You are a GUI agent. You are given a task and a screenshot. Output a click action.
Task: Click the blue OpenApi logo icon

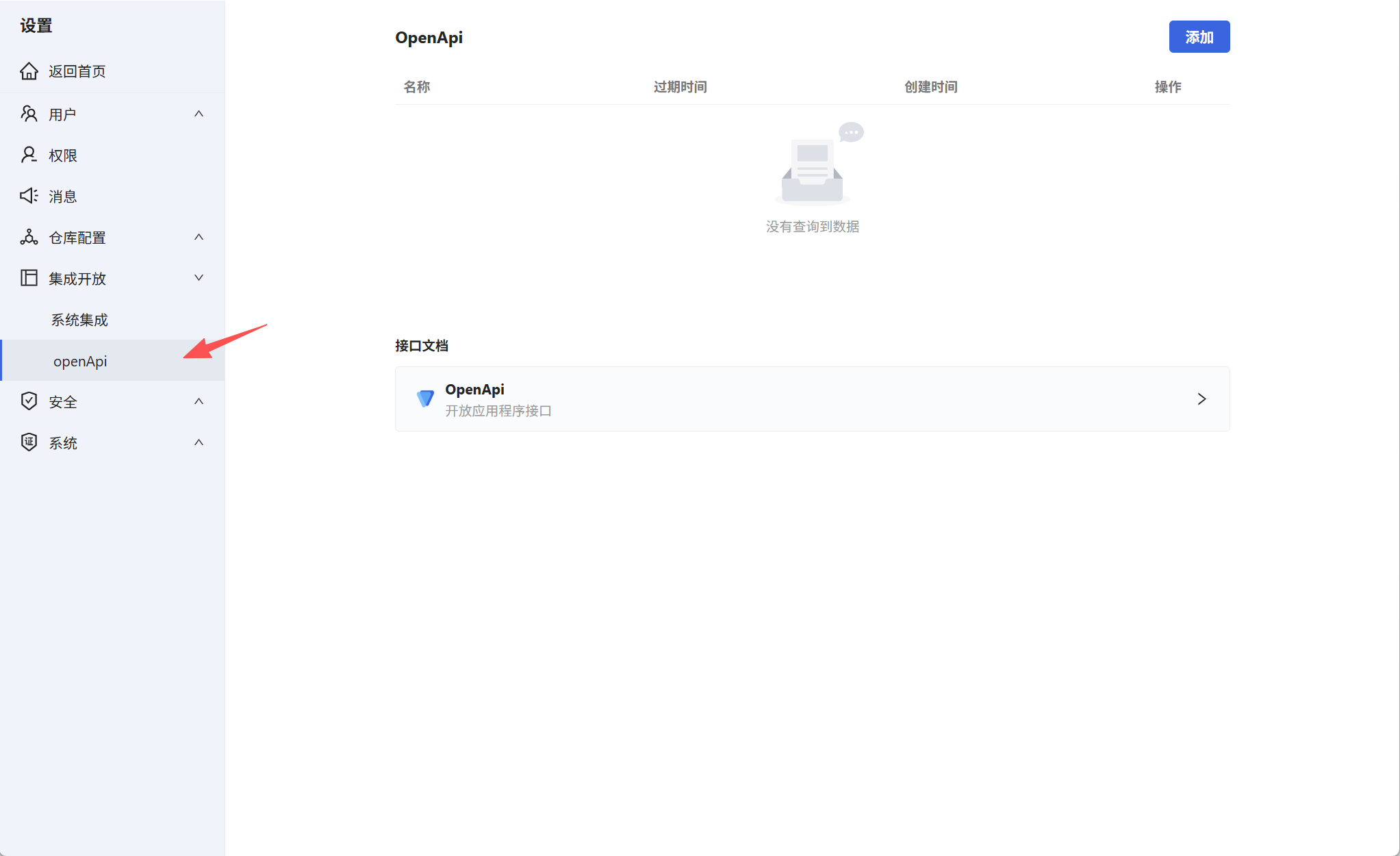click(425, 399)
